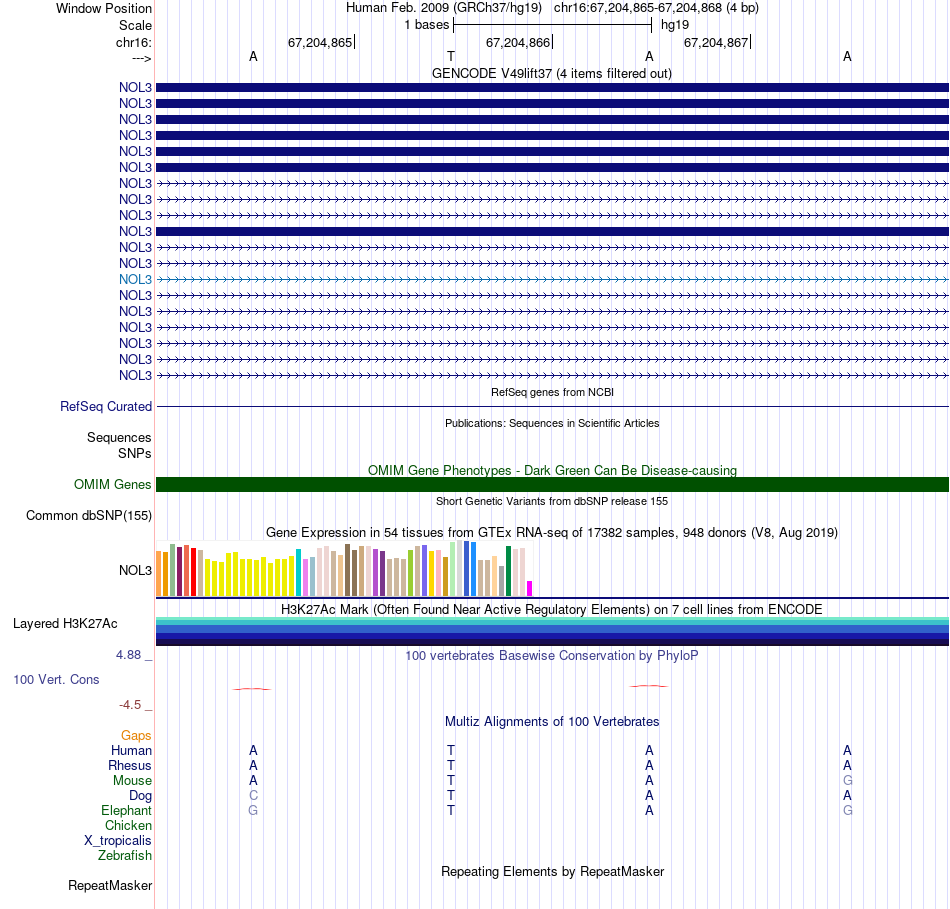Click the RefSeq Curated track label

coord(106,407)
